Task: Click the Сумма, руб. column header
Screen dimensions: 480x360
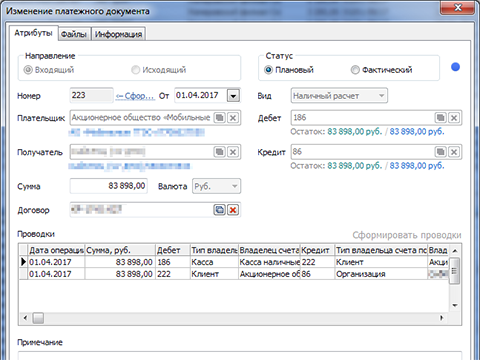Action: 120,250
